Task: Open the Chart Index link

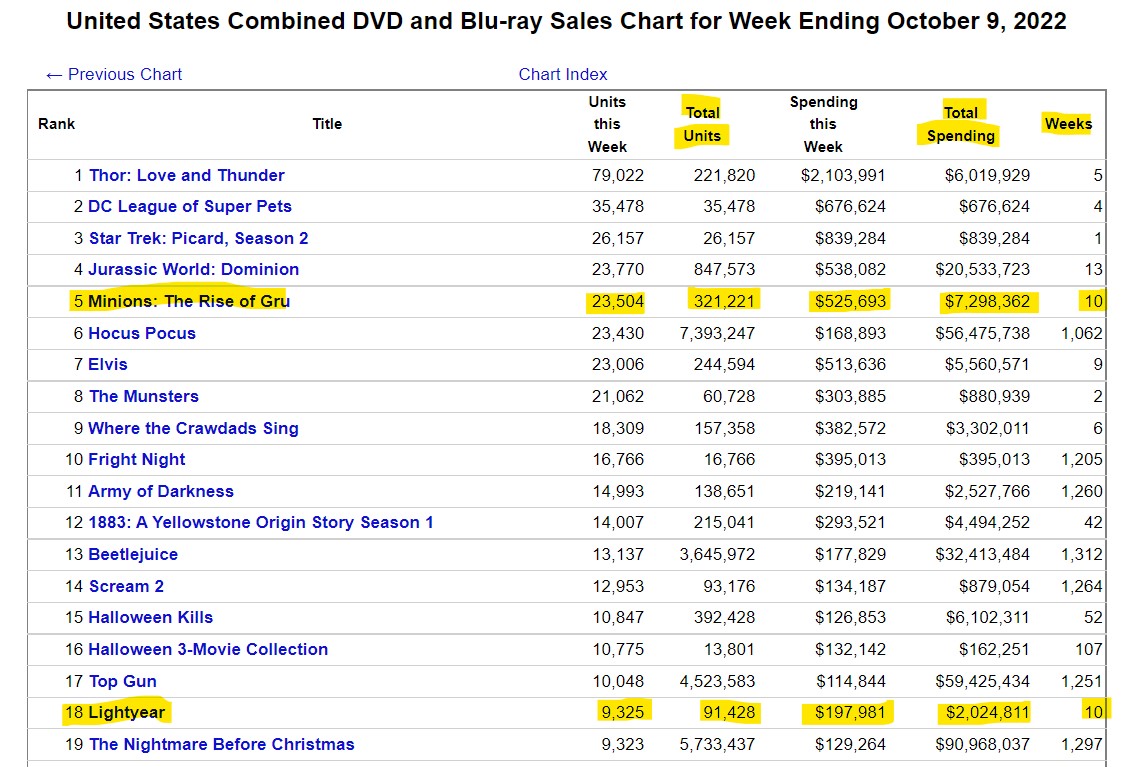Action: [563, 74]
